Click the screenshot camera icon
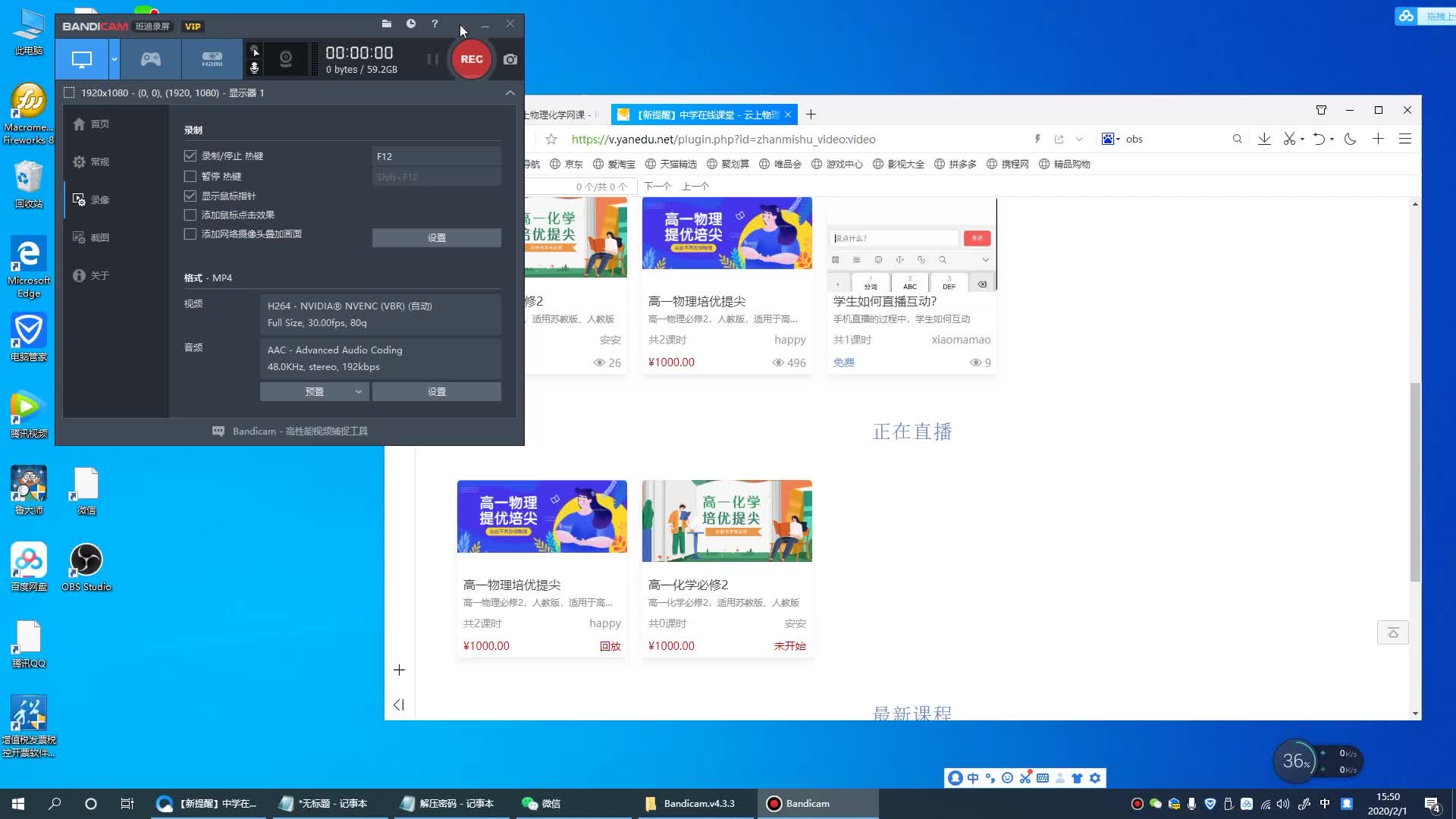This screenshot has height=819, width=1456. 510,58
